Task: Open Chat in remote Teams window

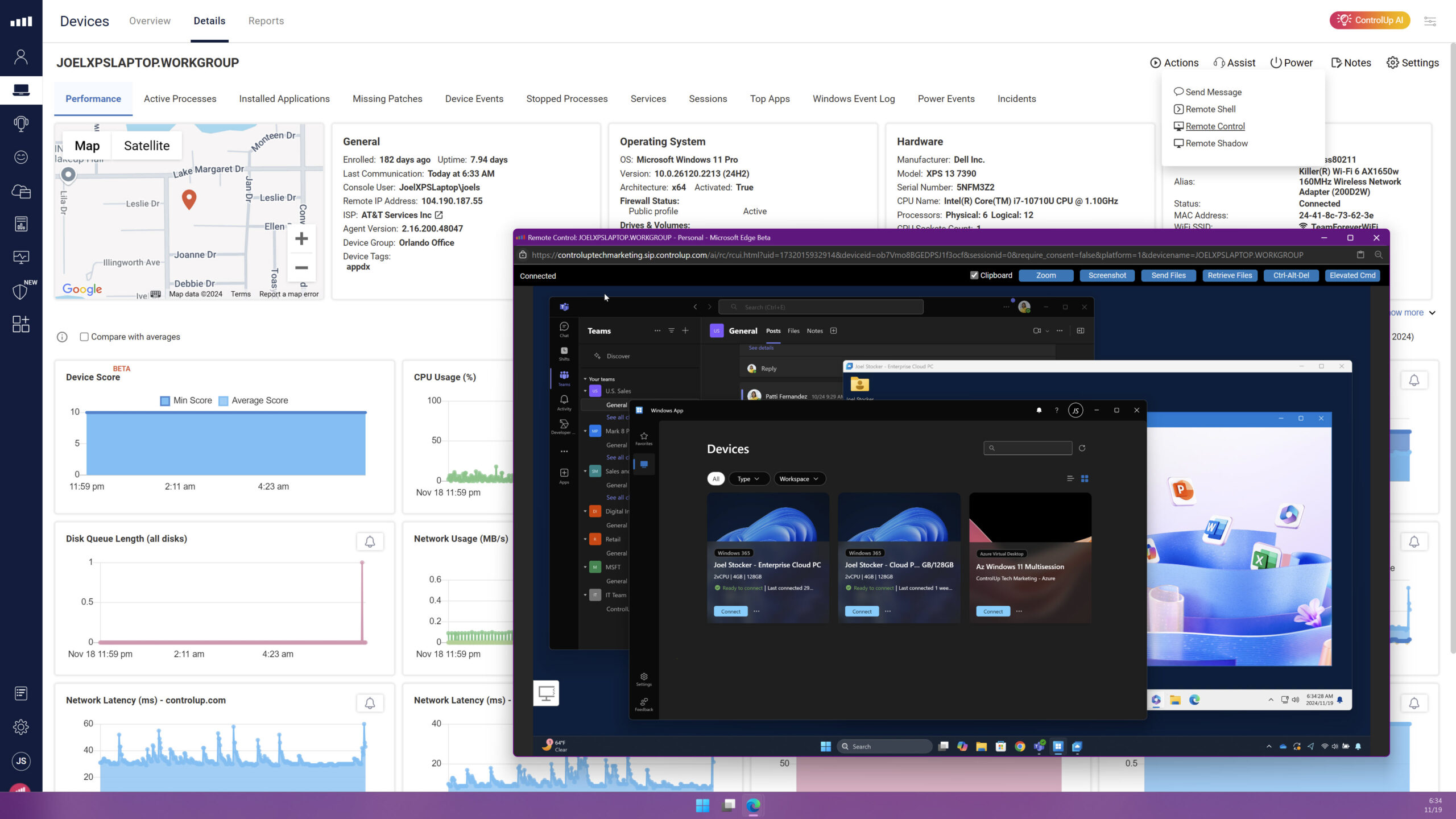Action: pyautogui.click(x=564, y=329)
